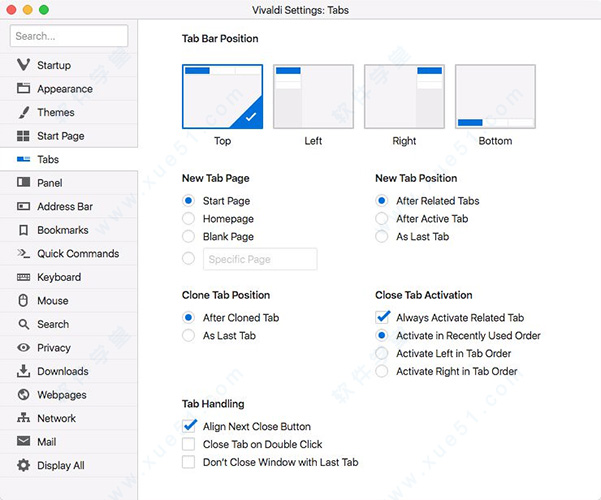Screen dimensions: 601x500
Task: Open the Startup settings section
Action: 69,65
